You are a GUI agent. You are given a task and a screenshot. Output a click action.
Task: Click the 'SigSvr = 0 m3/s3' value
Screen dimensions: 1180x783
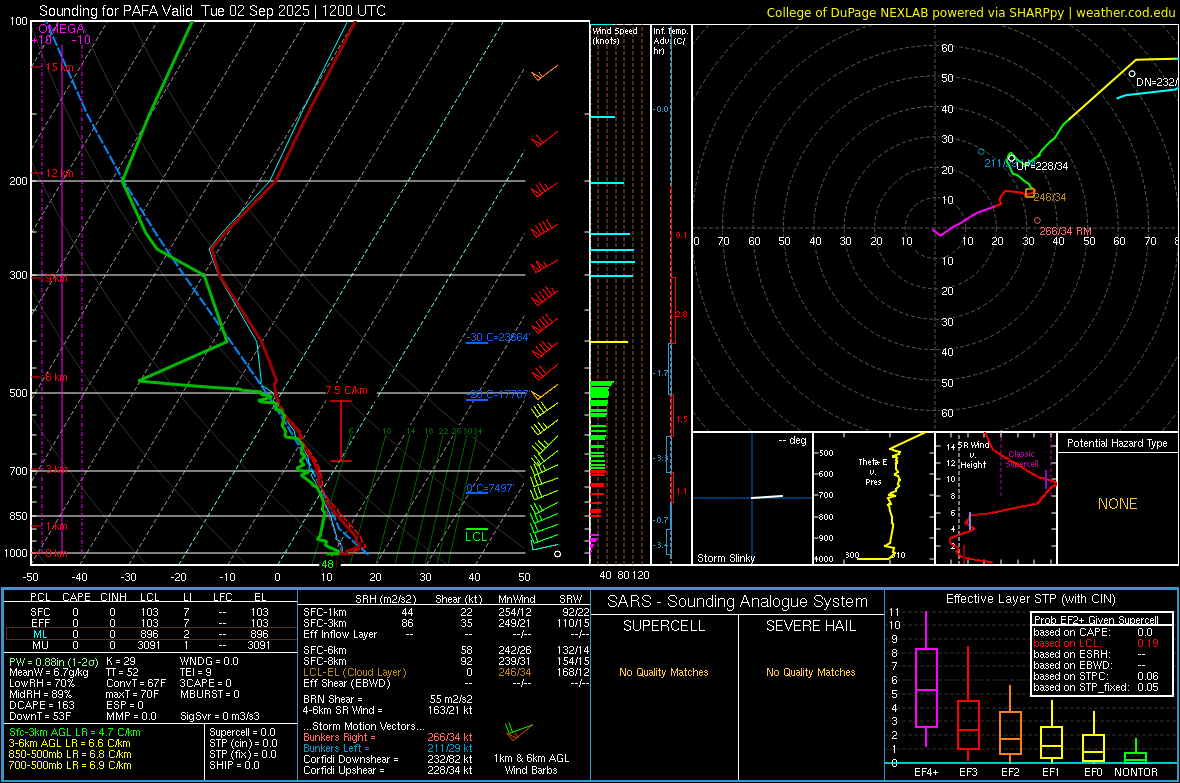coord(220,716)
